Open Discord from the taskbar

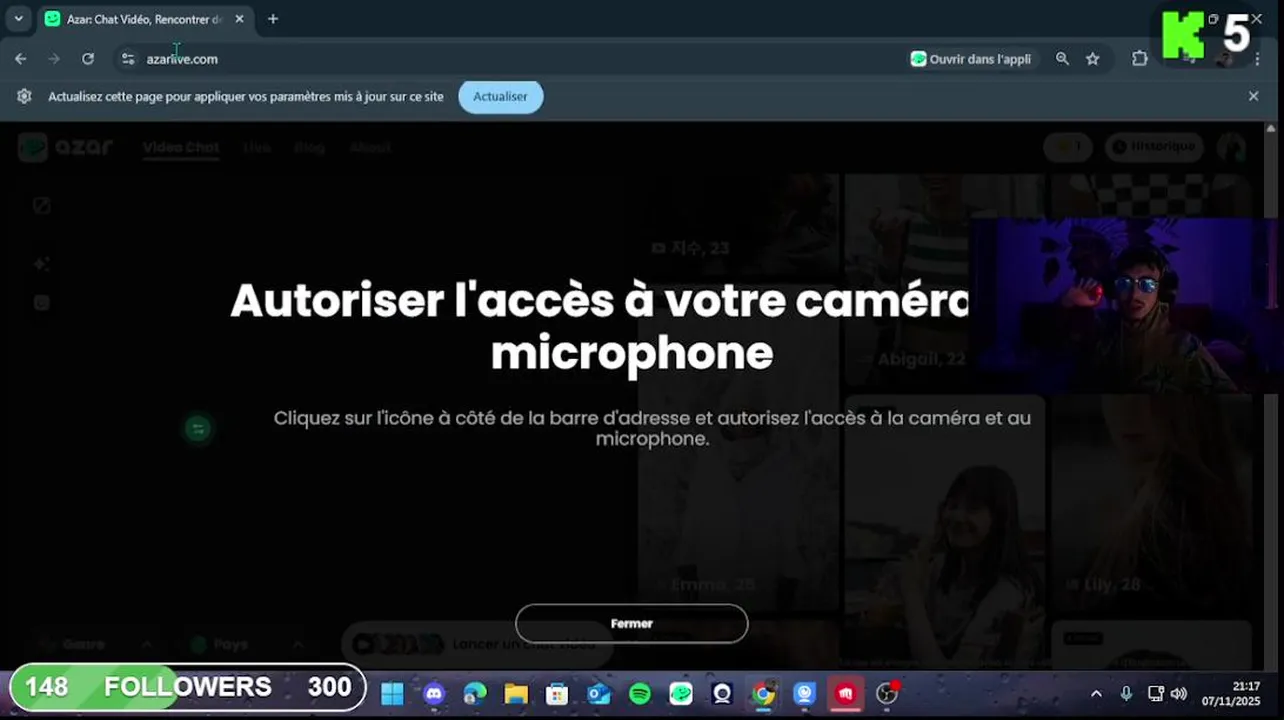434,693
